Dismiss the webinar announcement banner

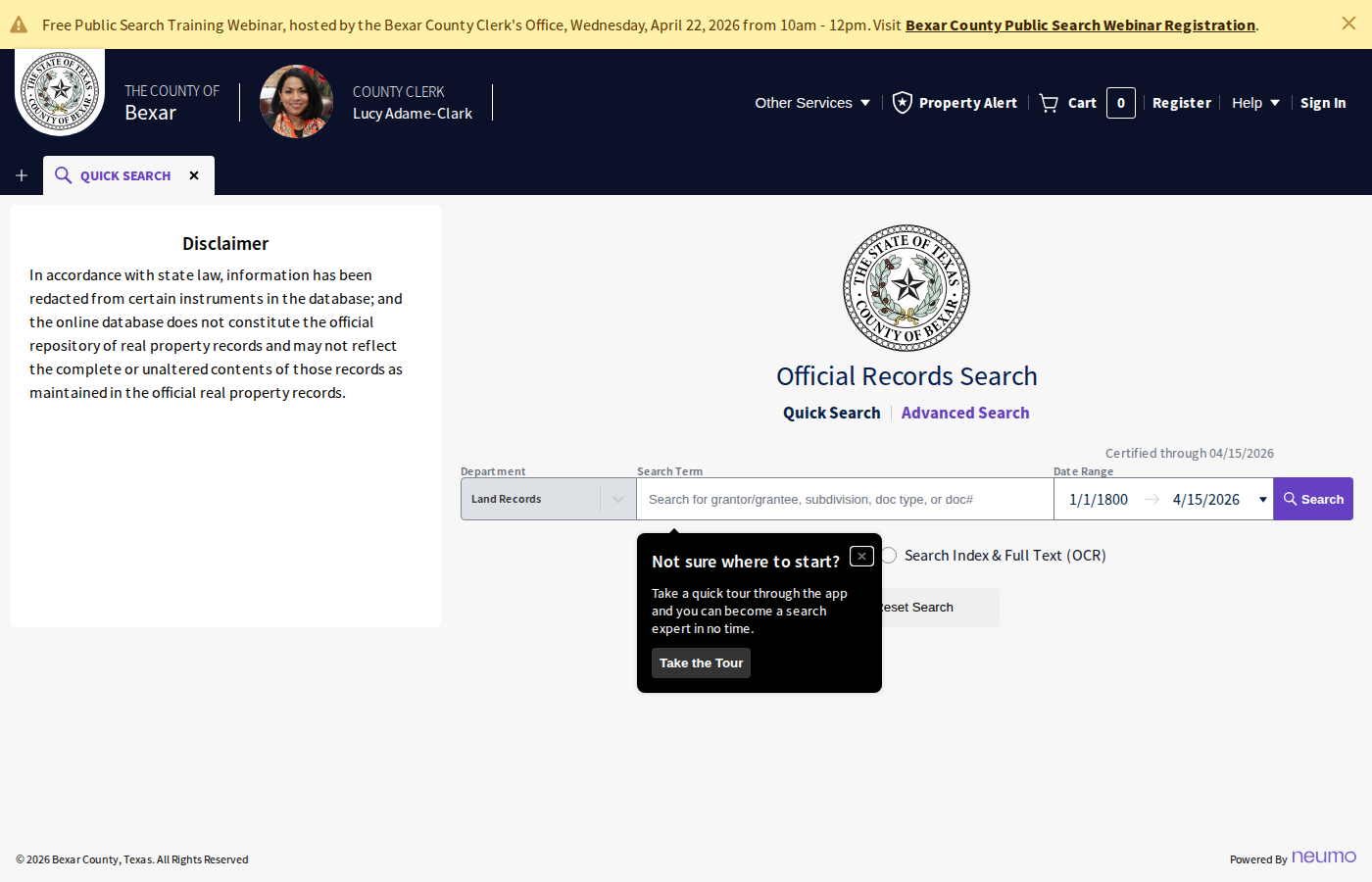click(1348, 23)
